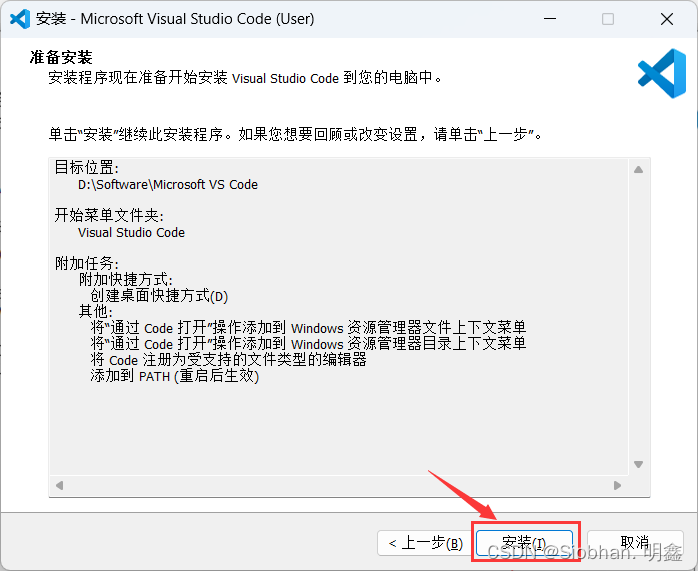Click the summary box scroll-up arrow
The image size is (698, 571).
[x=637, y=171]
